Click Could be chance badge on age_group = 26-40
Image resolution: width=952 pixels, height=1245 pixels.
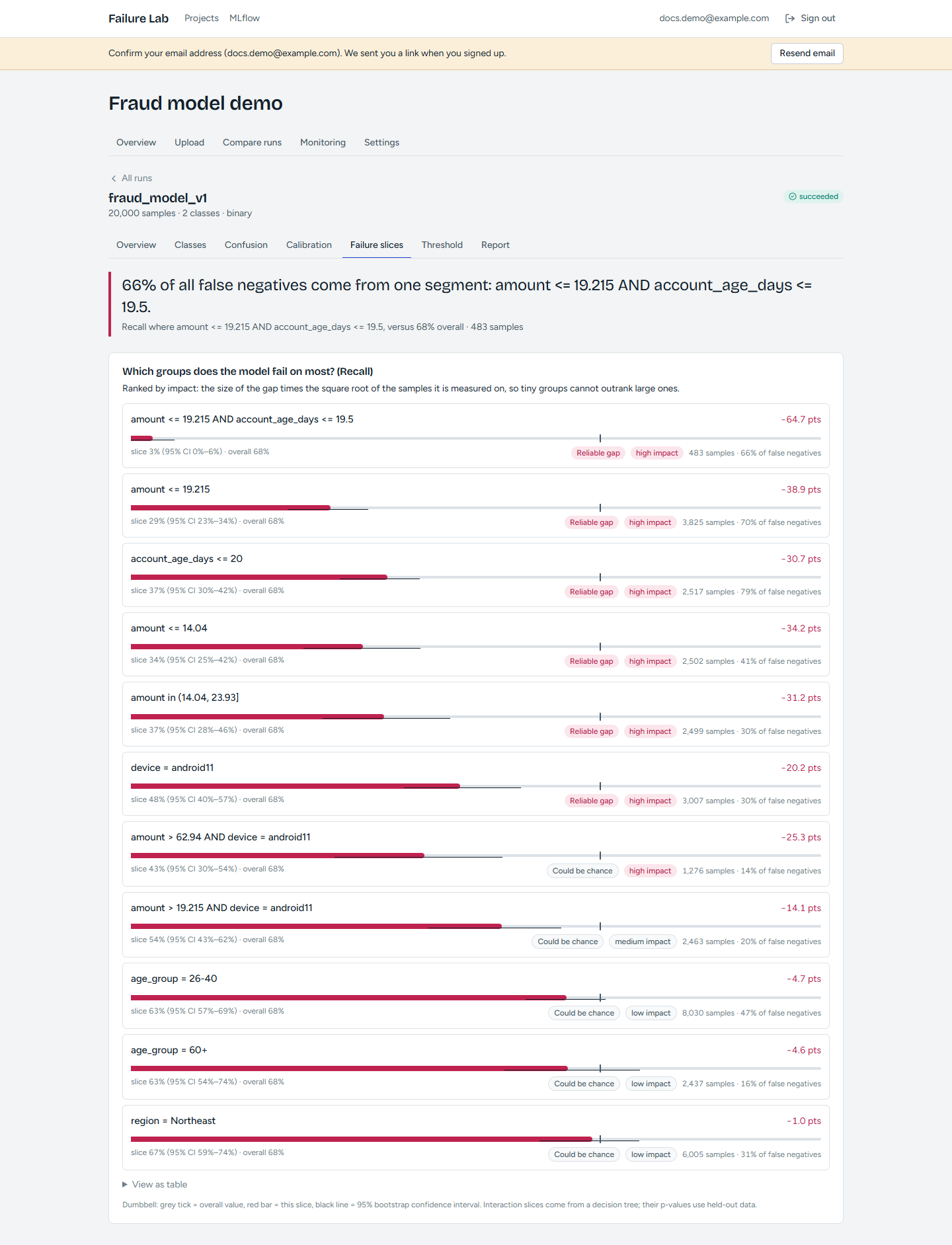click(584, 1014)
